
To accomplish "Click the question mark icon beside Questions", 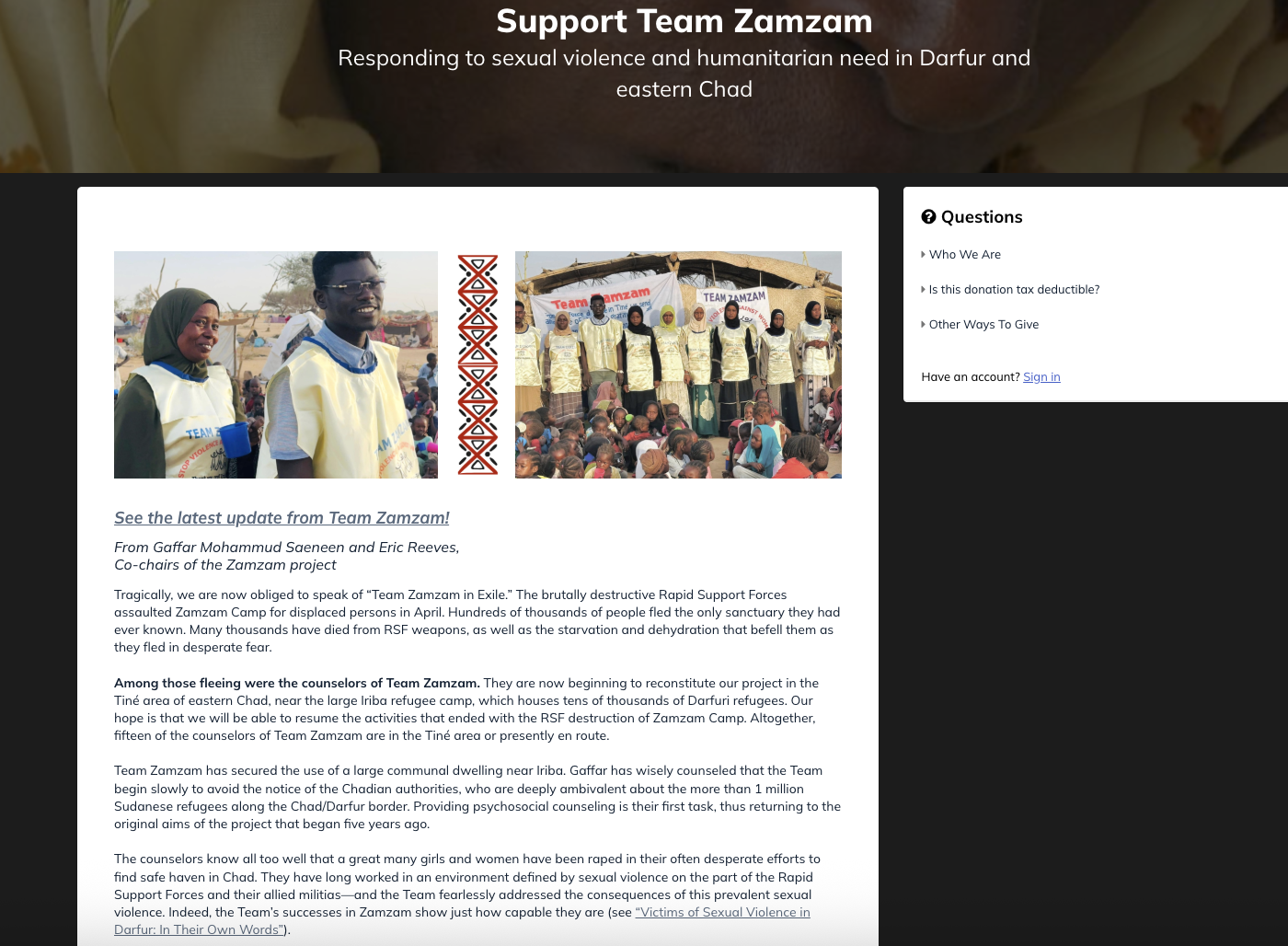I will pos(928,217).
